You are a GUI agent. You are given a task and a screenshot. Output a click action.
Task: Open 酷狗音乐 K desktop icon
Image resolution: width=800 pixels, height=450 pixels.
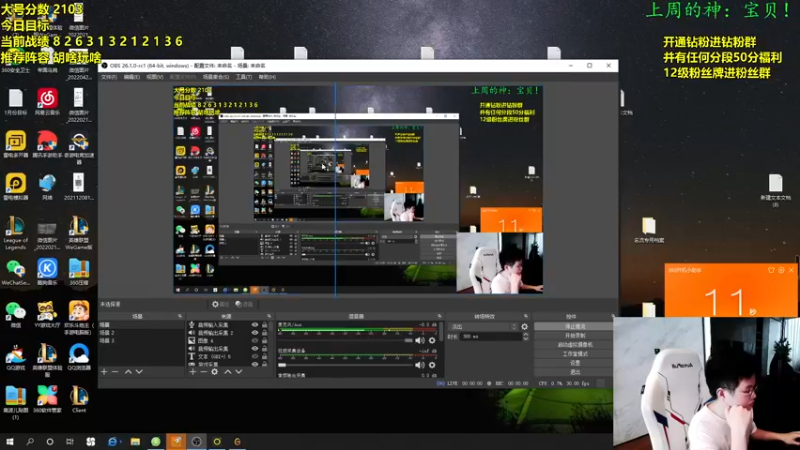point(47,272)
